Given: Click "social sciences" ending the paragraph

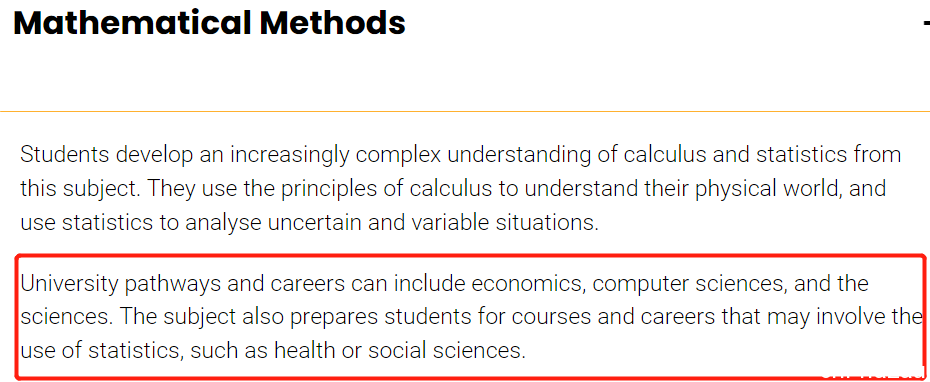Looking at the screenshot, I should tap(447, 351).
